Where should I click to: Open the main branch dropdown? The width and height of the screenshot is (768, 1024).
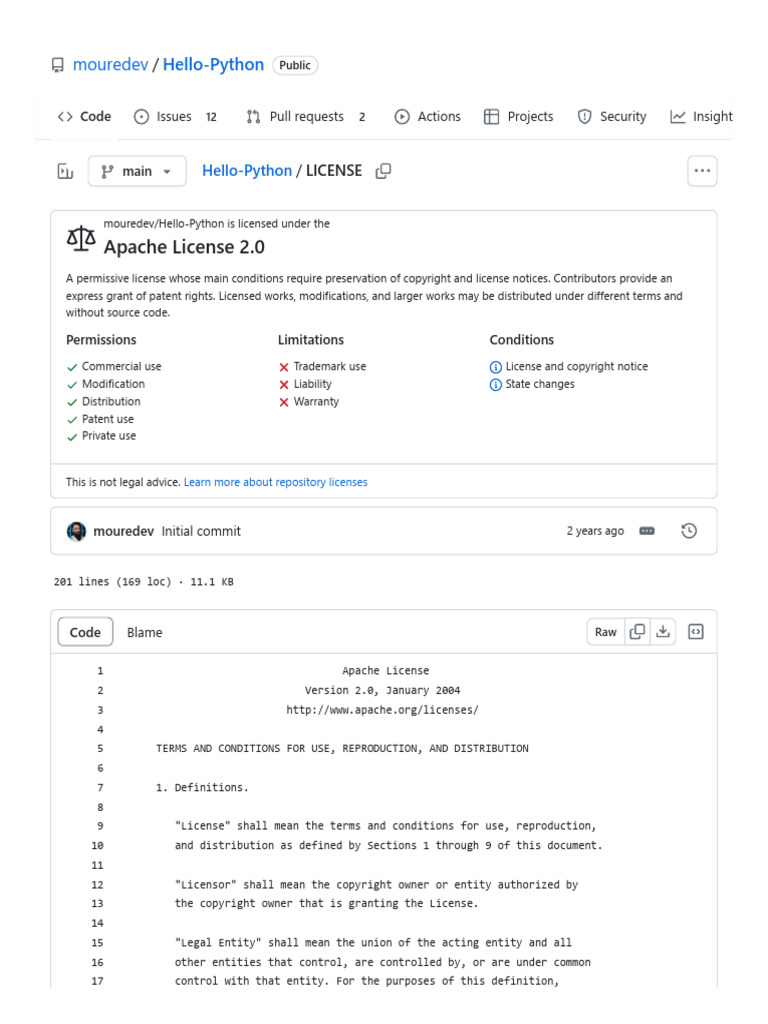(x=137, y=171)
